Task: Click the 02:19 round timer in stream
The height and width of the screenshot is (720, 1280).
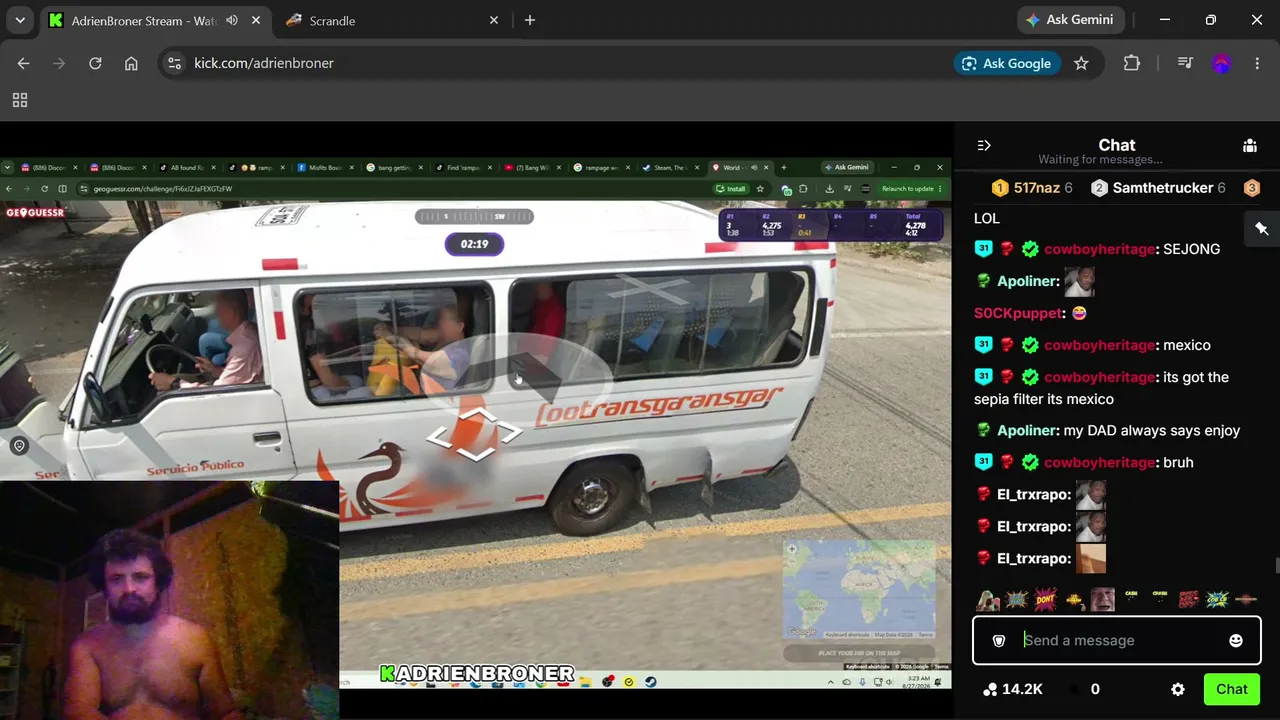Action: point(474,244)
